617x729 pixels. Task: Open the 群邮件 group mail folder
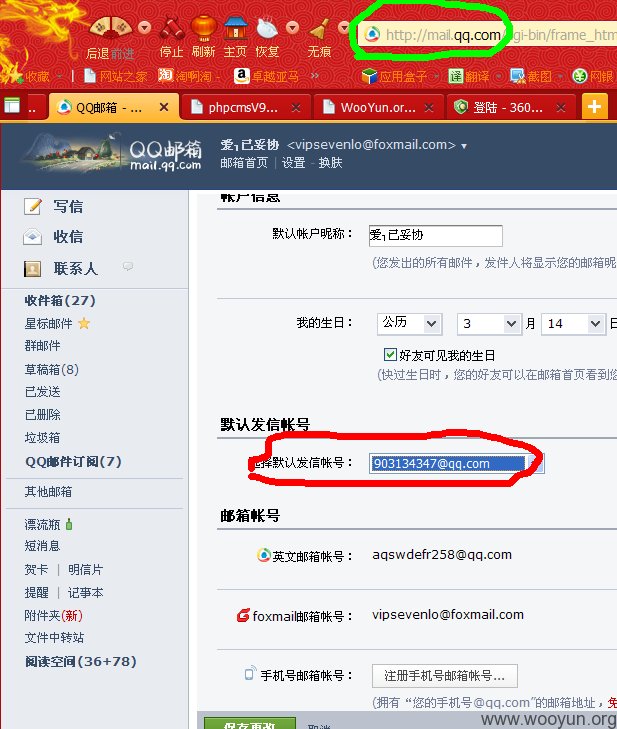[x=42, y=346]
